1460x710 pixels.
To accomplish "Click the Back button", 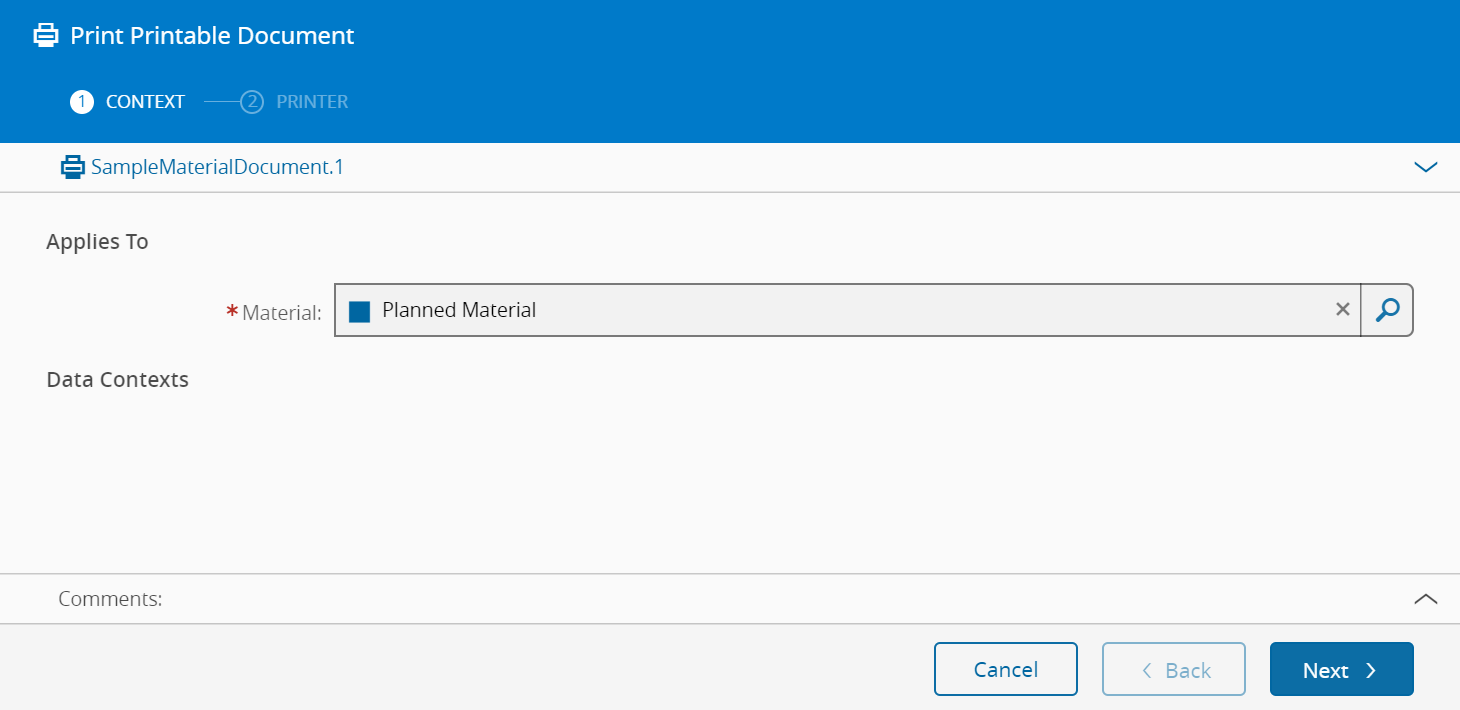I will [x=1174, y=669].
